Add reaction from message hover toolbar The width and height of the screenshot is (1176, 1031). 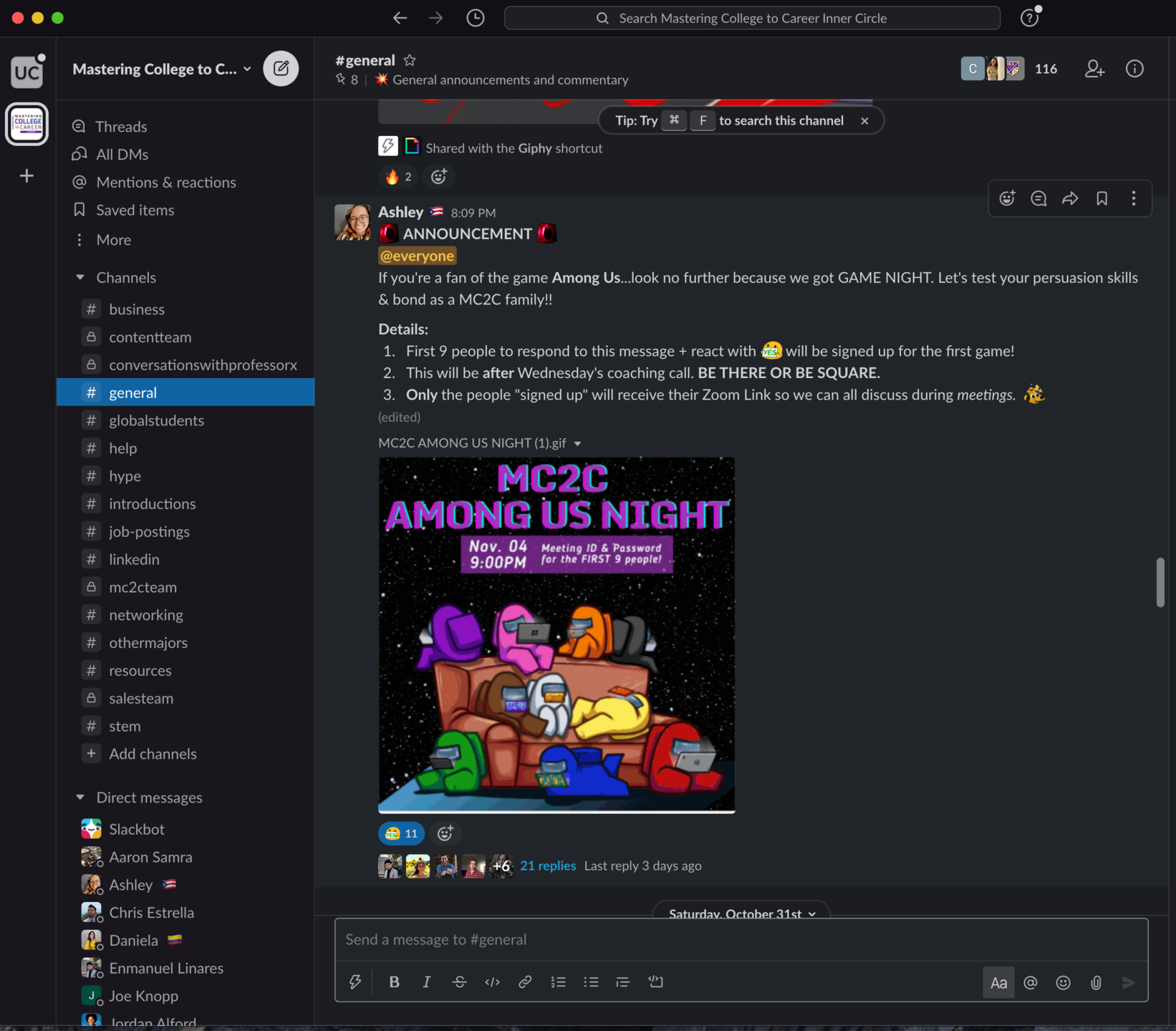tap(1007, 198)
